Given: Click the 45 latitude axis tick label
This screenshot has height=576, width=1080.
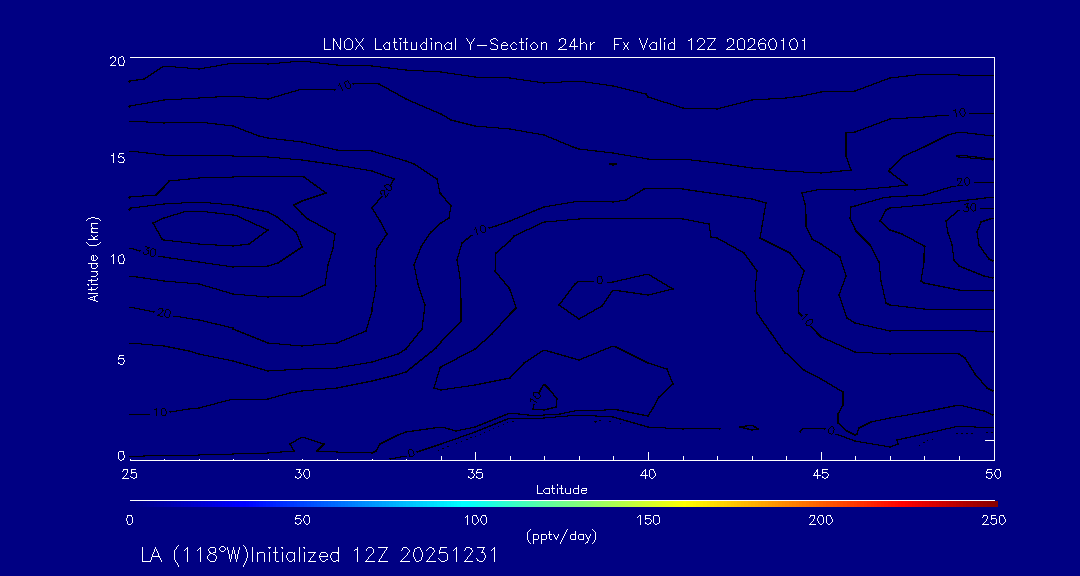Looking at the screenshot, I should click(821, 473).
